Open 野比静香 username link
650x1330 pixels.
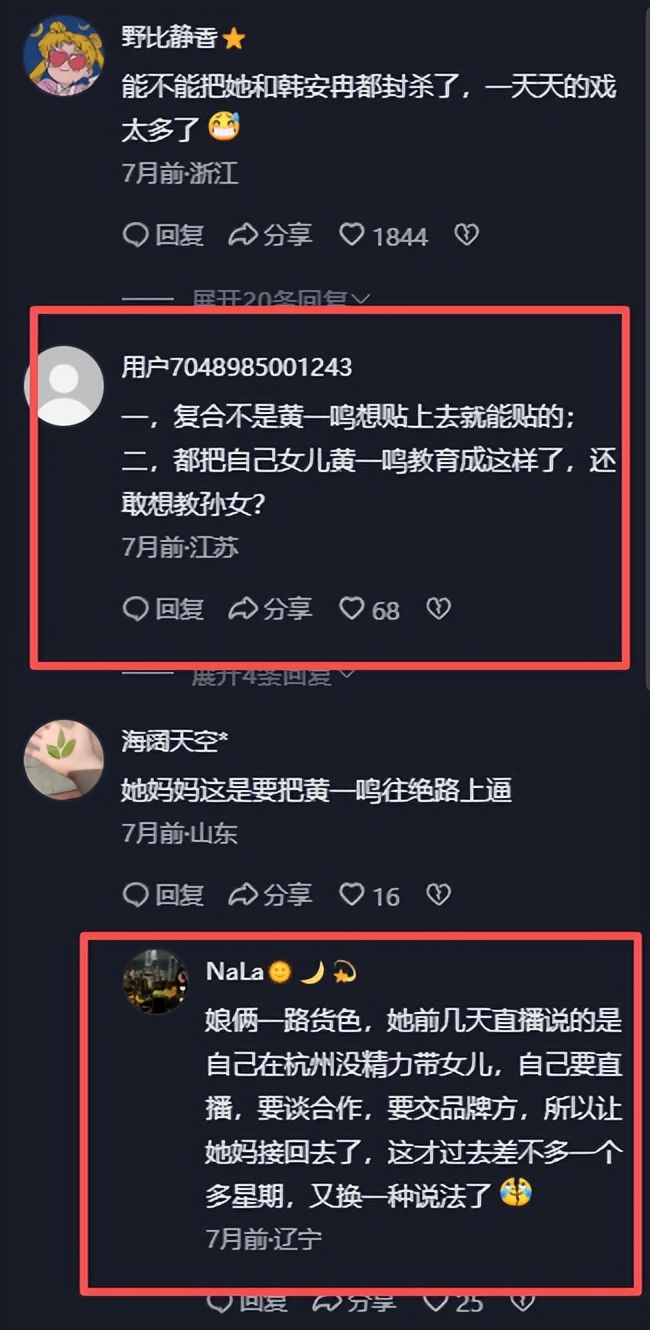click(168, 38)
